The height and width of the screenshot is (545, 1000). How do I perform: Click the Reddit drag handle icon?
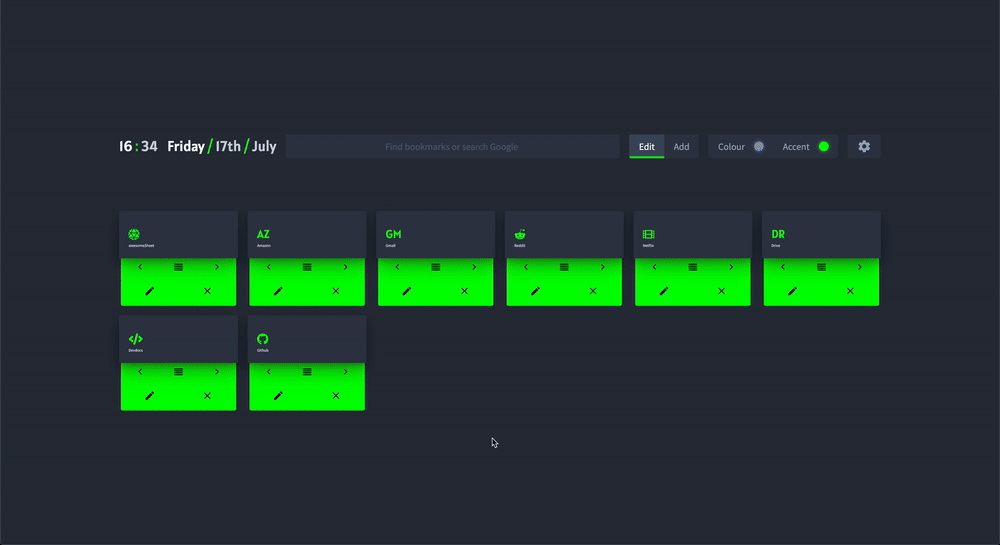564,267
